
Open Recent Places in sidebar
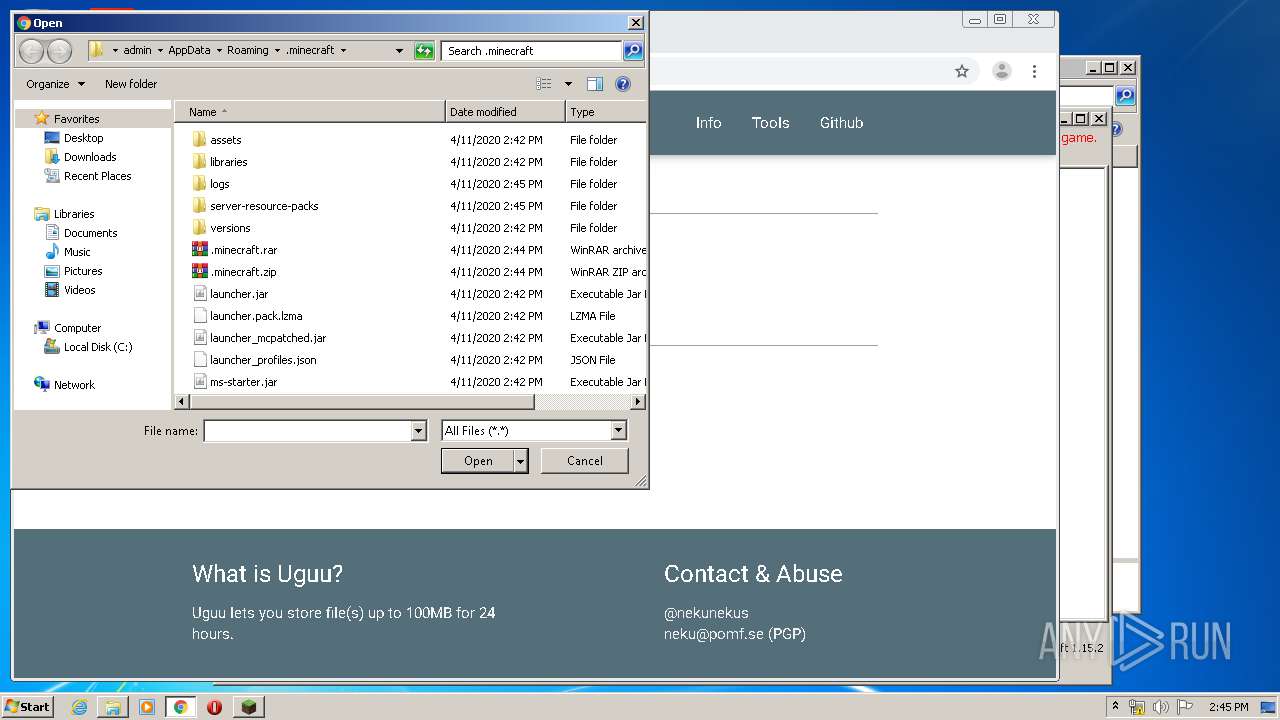(x=98, y=176)
